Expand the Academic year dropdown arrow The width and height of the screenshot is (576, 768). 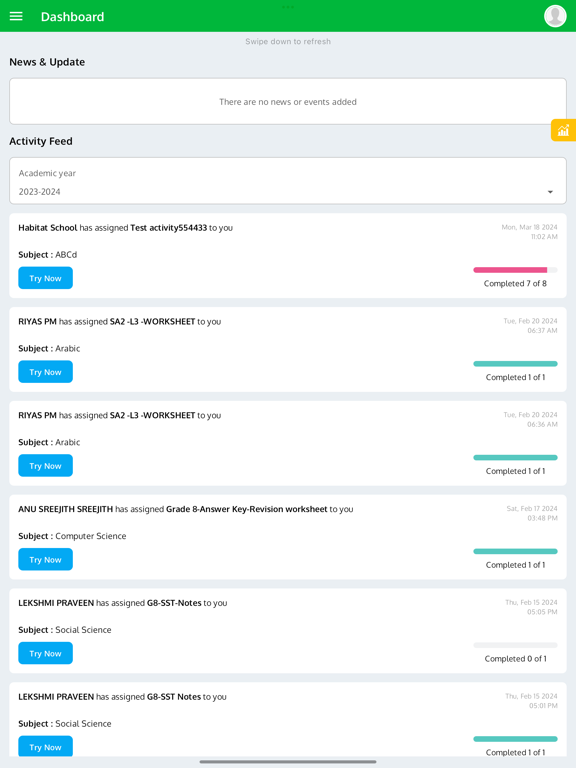[x=550, y=192]
